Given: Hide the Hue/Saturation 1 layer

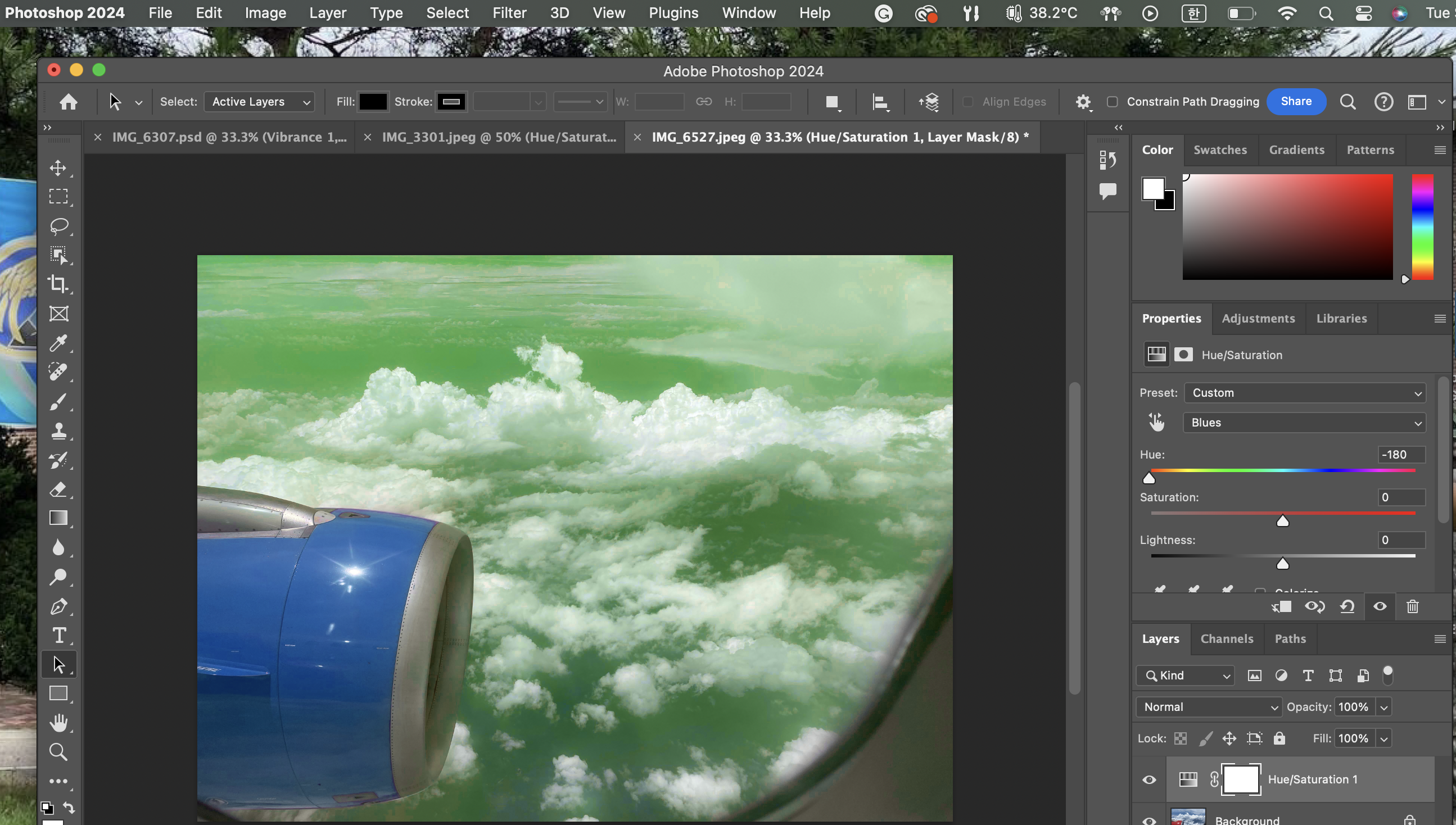Looking at the screenshot, I should tap(1149, 779).
